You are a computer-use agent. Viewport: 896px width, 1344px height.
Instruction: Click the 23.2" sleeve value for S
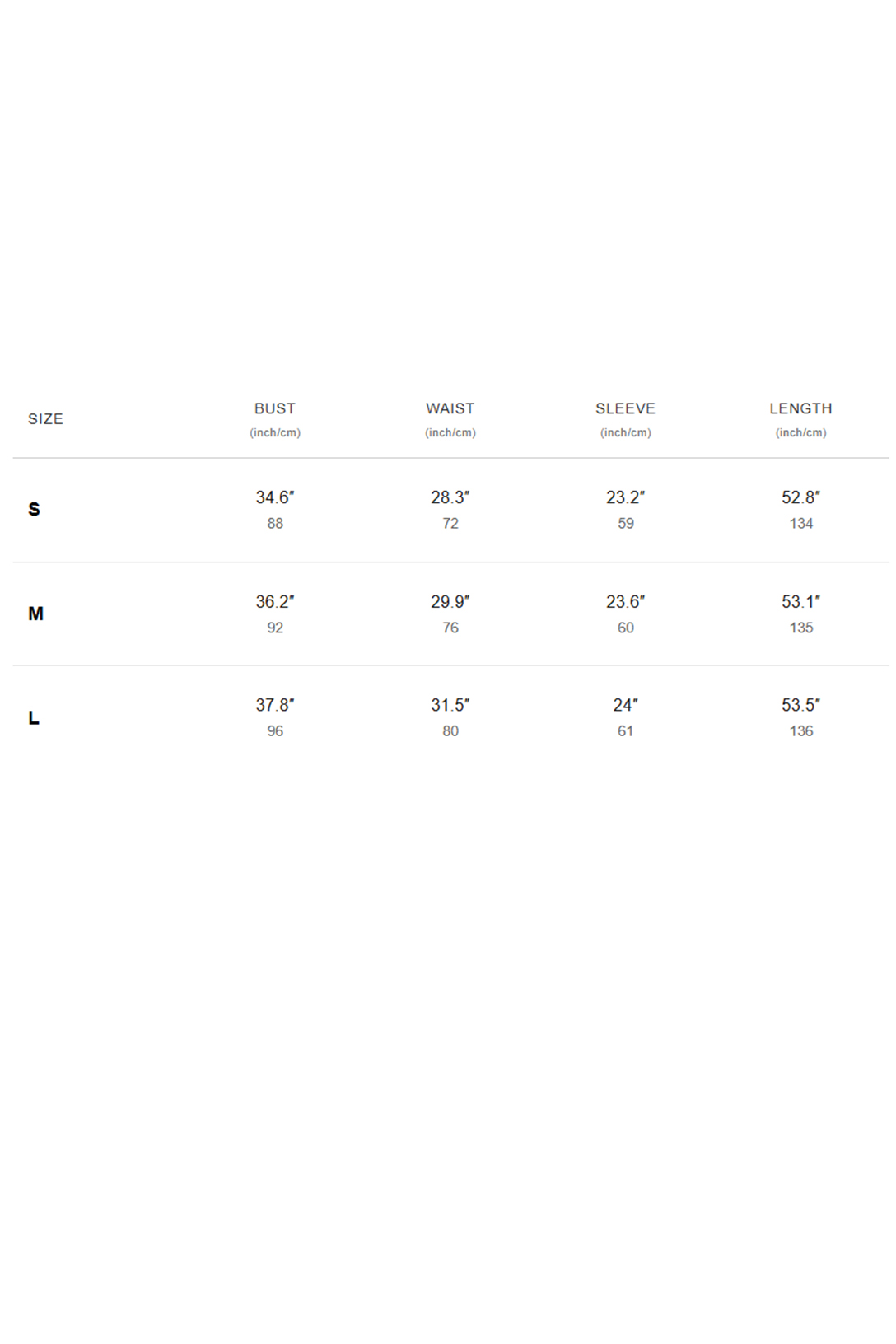coord(626,497)
